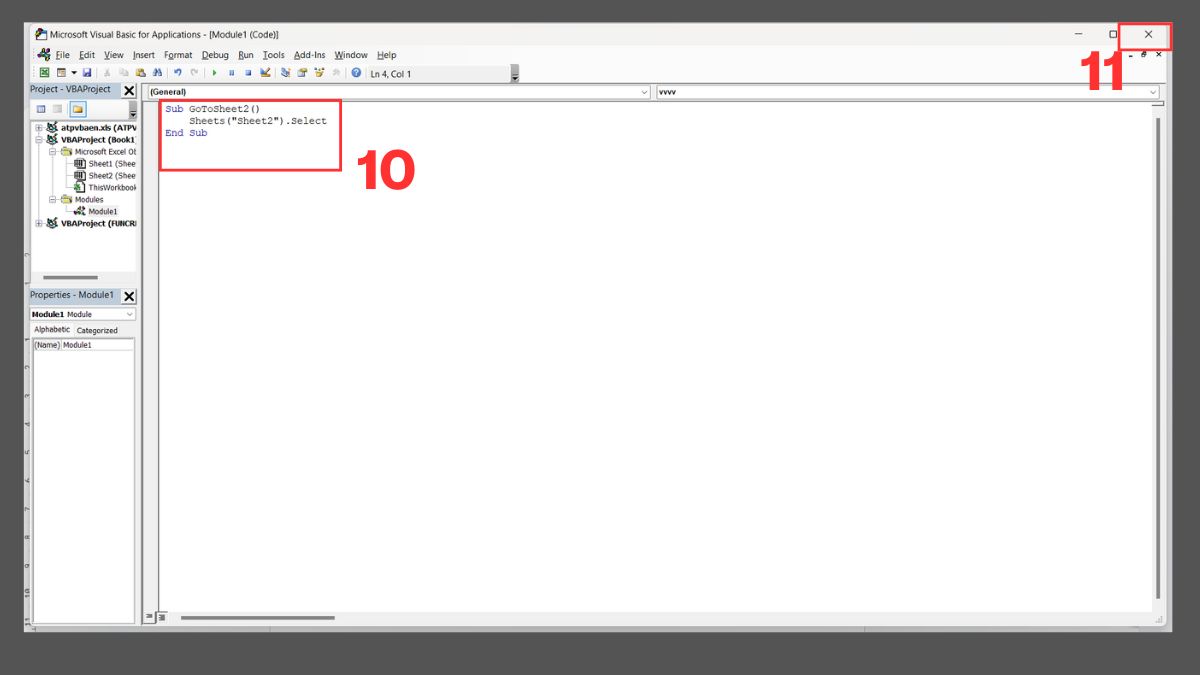Open the Add-Ins menu
This screenshot has height=675, width=1200.
point(309,55)
